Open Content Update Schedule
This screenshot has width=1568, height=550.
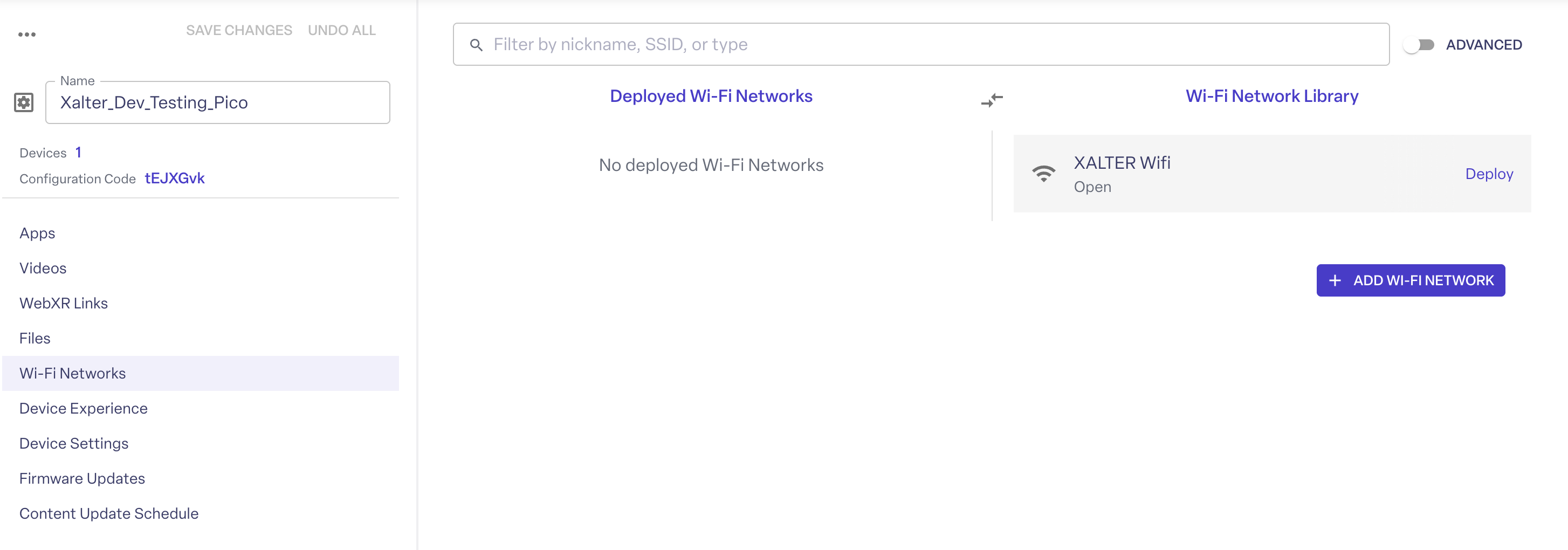(201, 513)
